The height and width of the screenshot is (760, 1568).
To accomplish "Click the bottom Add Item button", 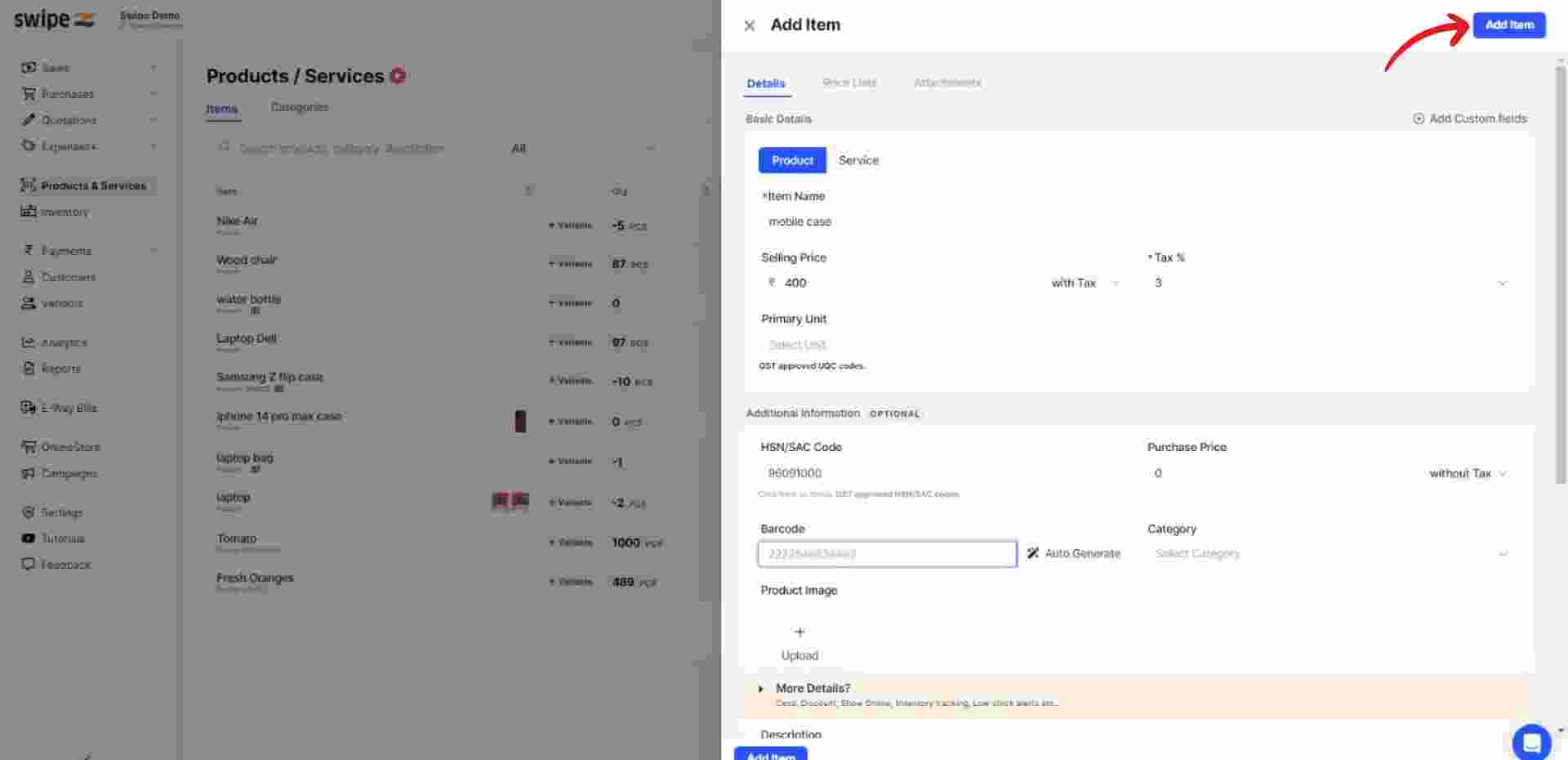I will tap(770, 753).
